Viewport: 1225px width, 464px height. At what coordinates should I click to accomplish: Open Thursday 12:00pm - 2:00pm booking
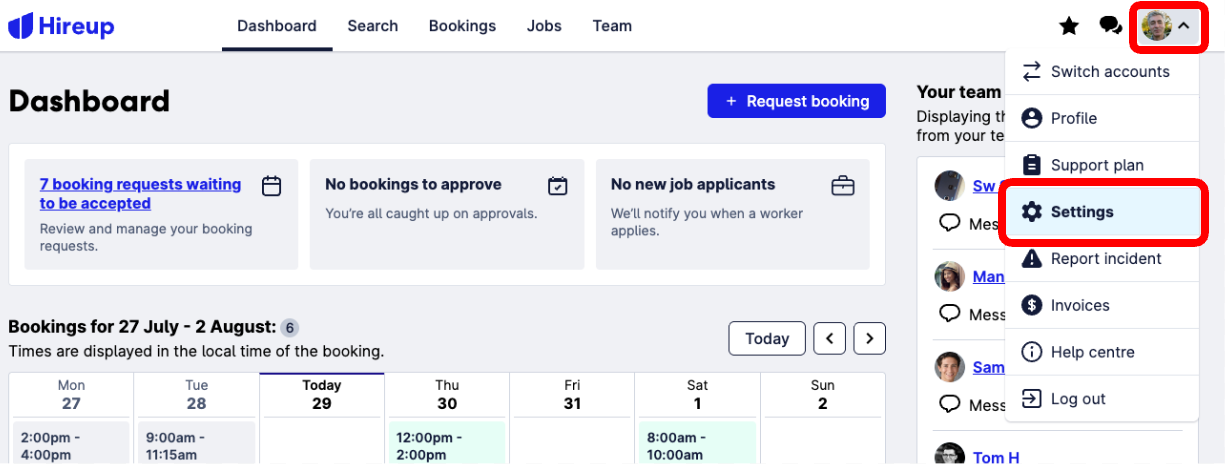pos(447,443)
